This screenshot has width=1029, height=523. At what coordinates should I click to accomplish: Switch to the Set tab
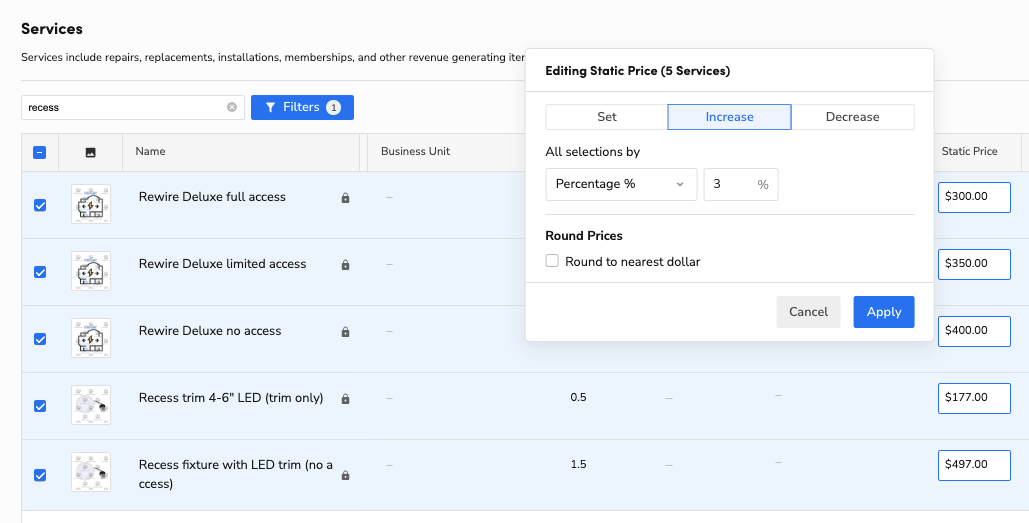pos(606,117)
